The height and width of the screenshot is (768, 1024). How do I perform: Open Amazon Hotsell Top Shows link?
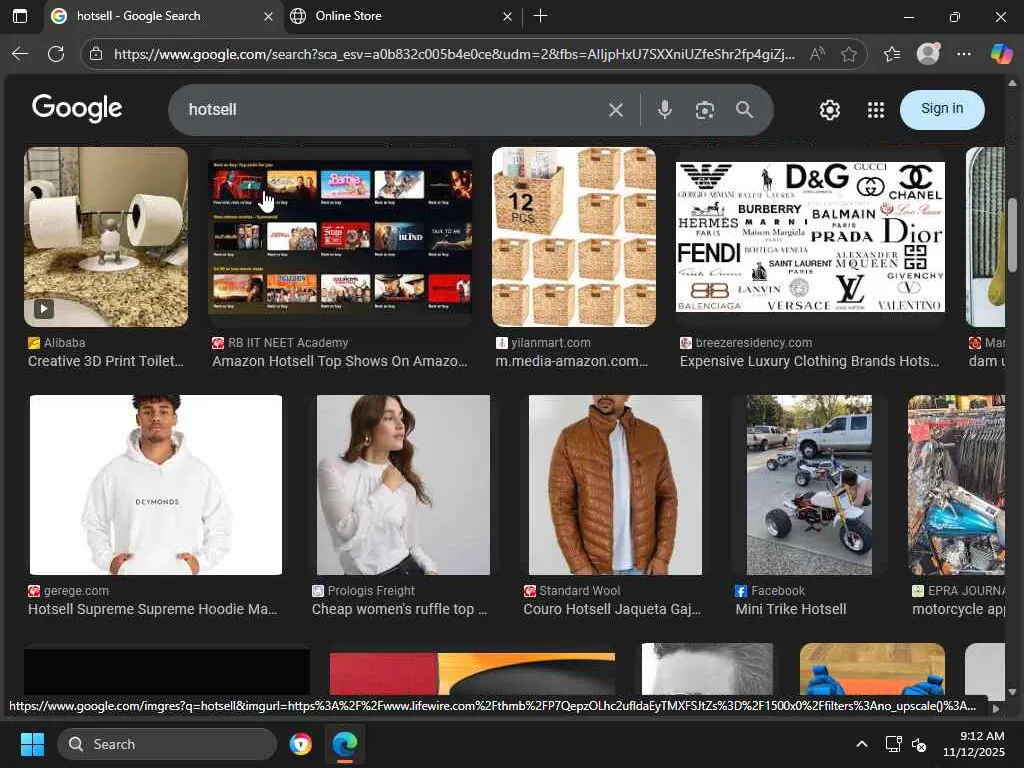pos(340,361)
